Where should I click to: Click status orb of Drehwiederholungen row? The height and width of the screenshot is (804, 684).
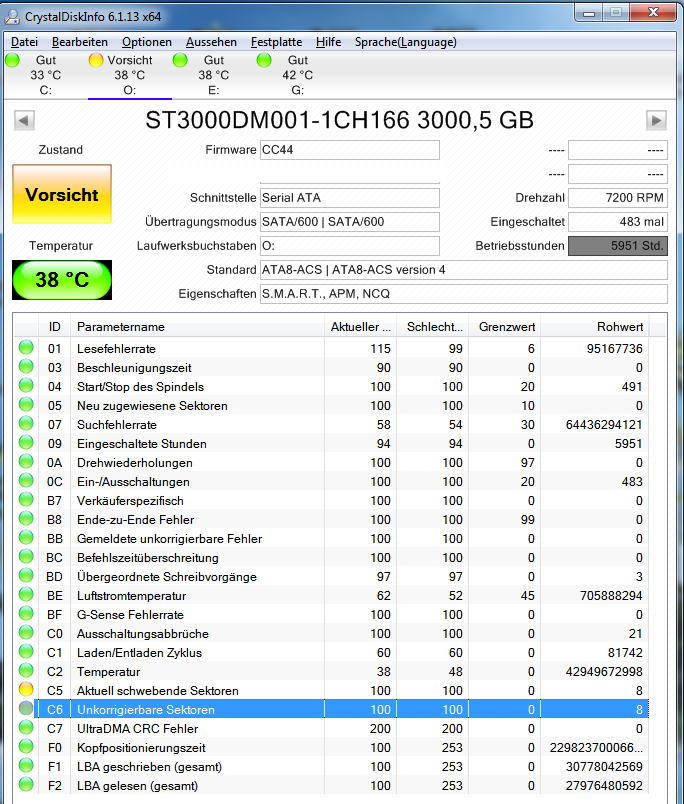[26, 461]
